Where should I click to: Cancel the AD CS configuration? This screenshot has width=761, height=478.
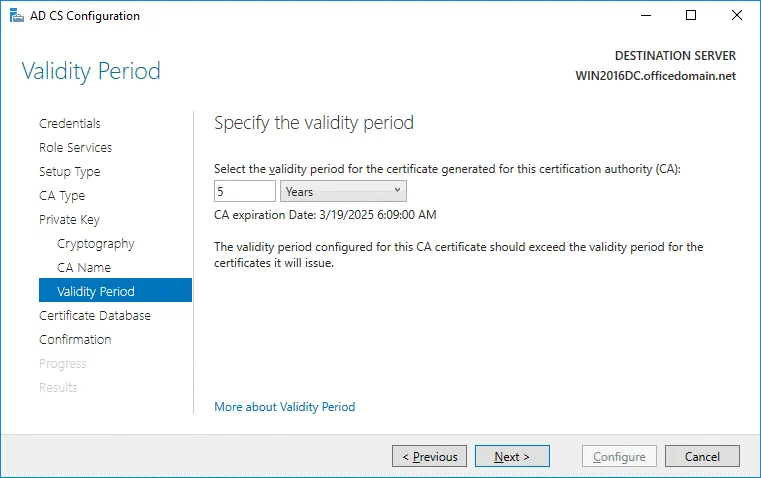point(702,456)
